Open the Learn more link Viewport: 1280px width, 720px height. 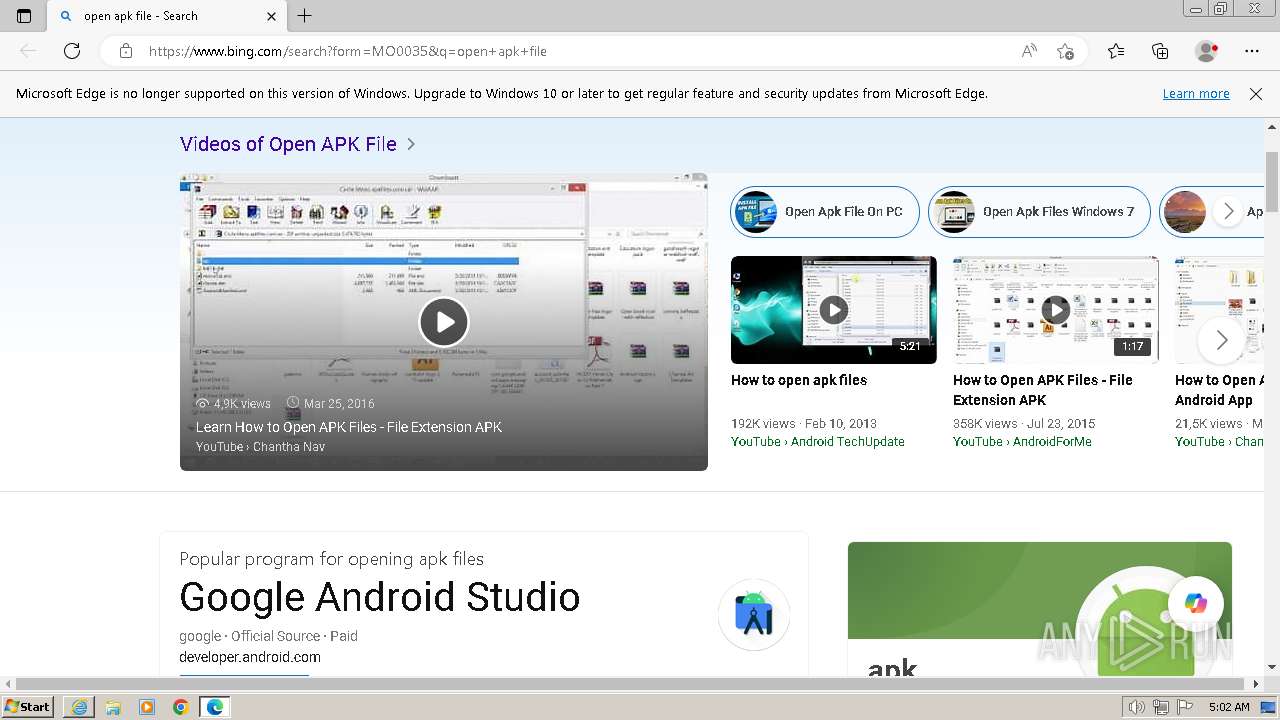point(1196,93)
